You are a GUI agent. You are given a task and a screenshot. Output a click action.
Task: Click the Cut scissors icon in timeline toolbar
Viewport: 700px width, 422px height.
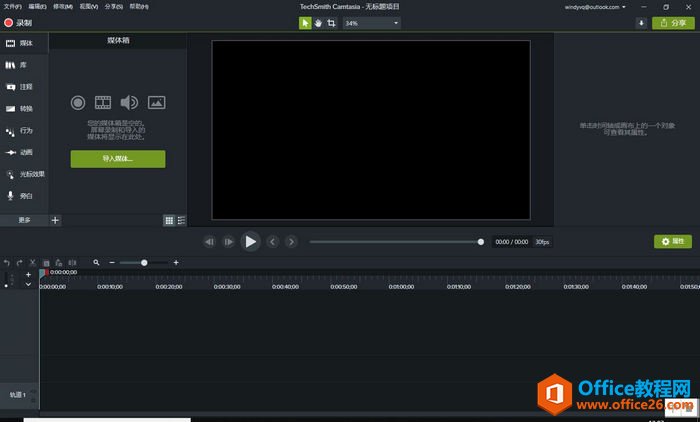[32, 262]
